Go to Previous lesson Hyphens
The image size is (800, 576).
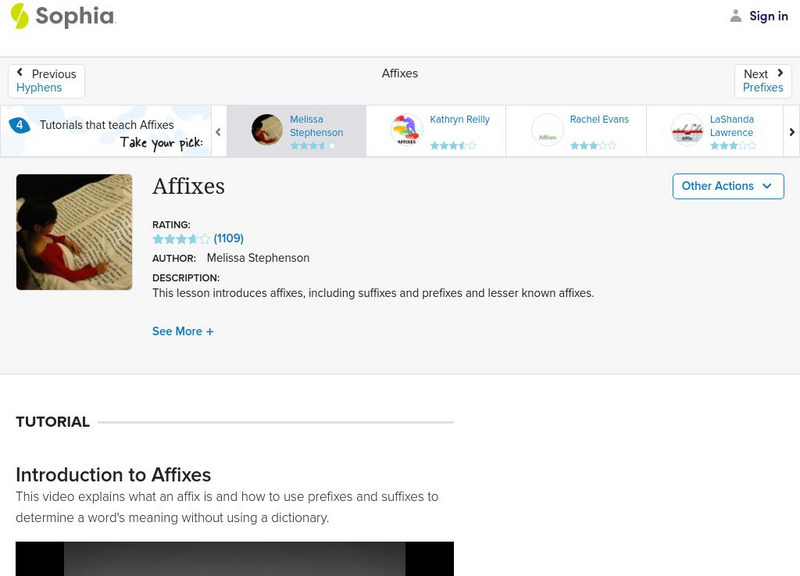(46, 81)
